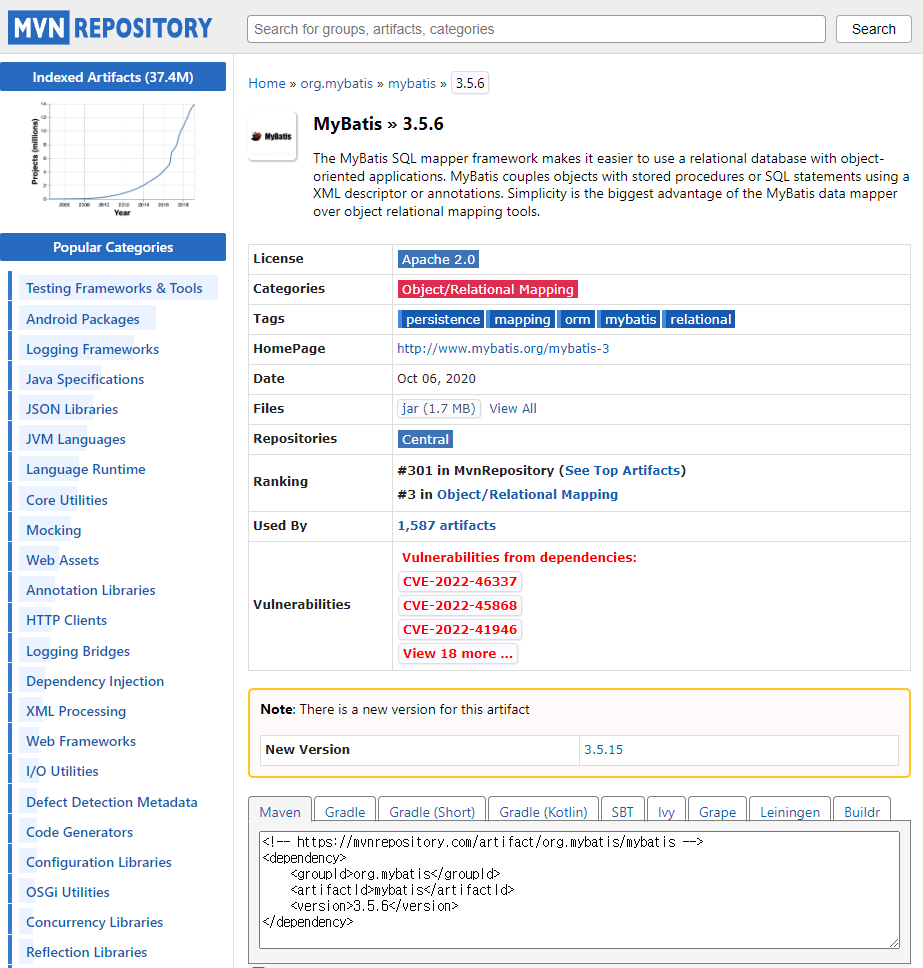Open Web Assets category
Image resolution: width=923 pixels, height=968 pixels.
coord(62,561)
